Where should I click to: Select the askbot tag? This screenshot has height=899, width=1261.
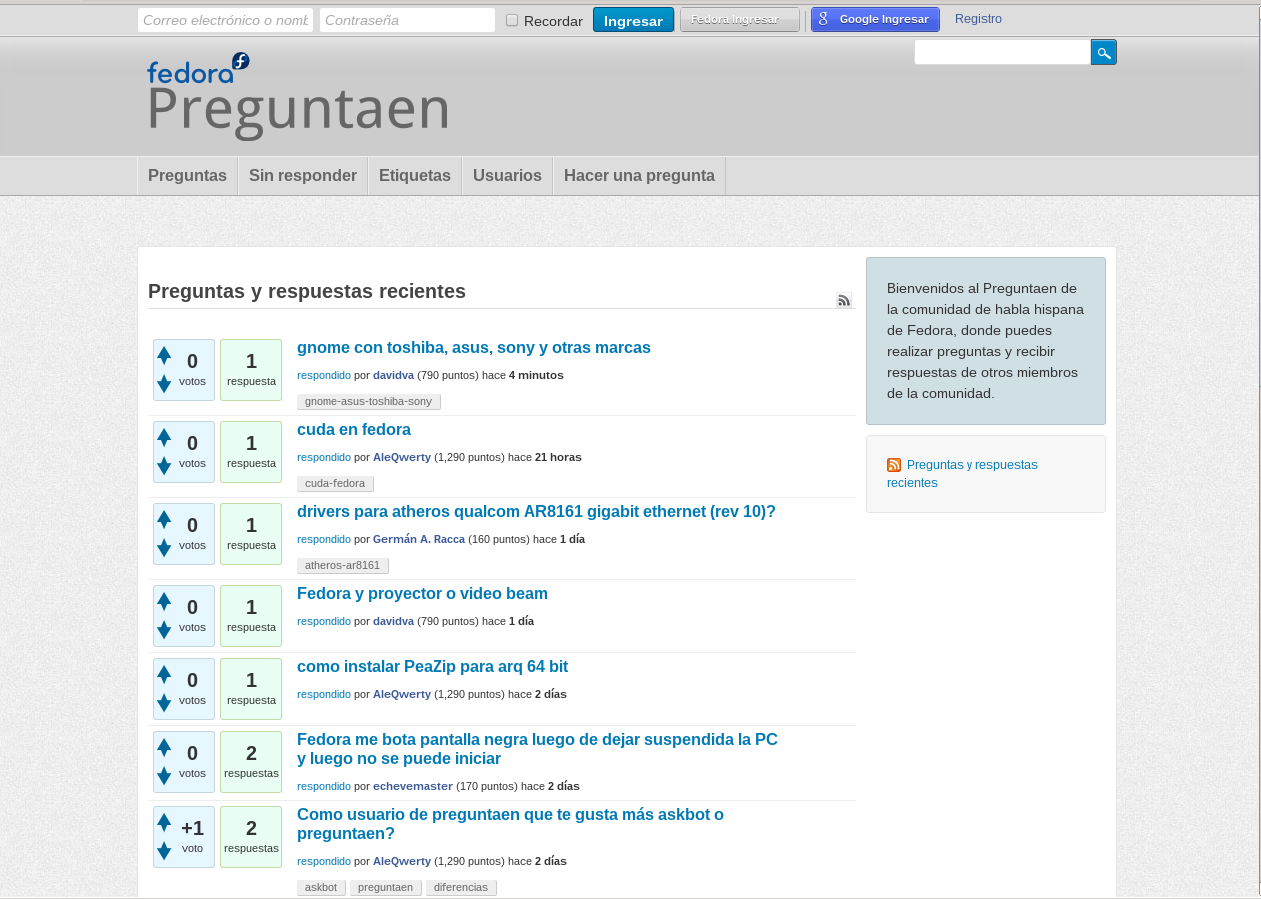[x=321, y=887]
